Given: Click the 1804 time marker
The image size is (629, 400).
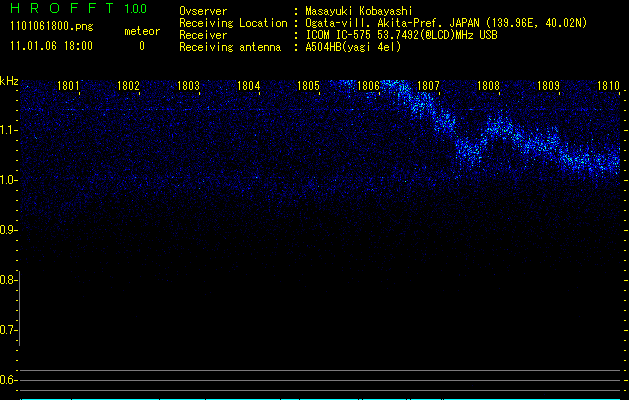Looking at the screenshot, I should point(248,86).
